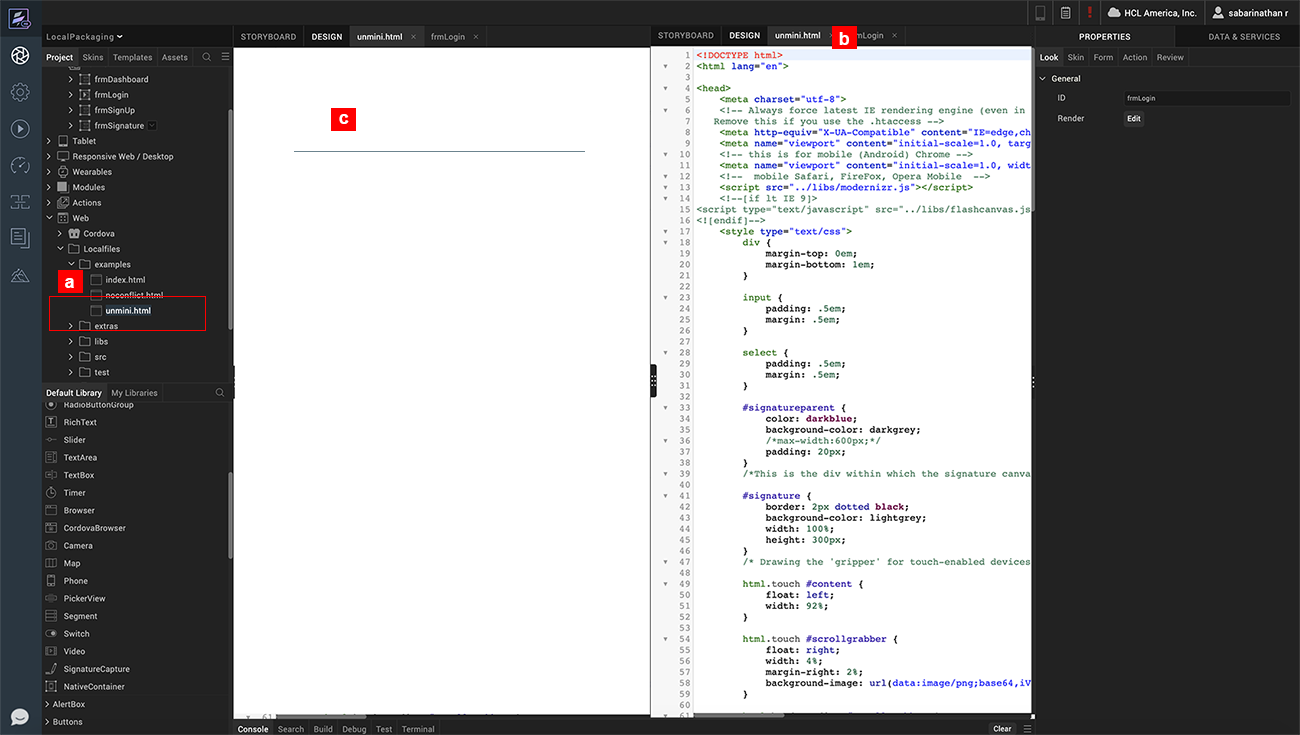Click the mobile device preview icon in top bar
Screen dimensions: 1300x735
pyautogui.click(x=1040, y=13)
